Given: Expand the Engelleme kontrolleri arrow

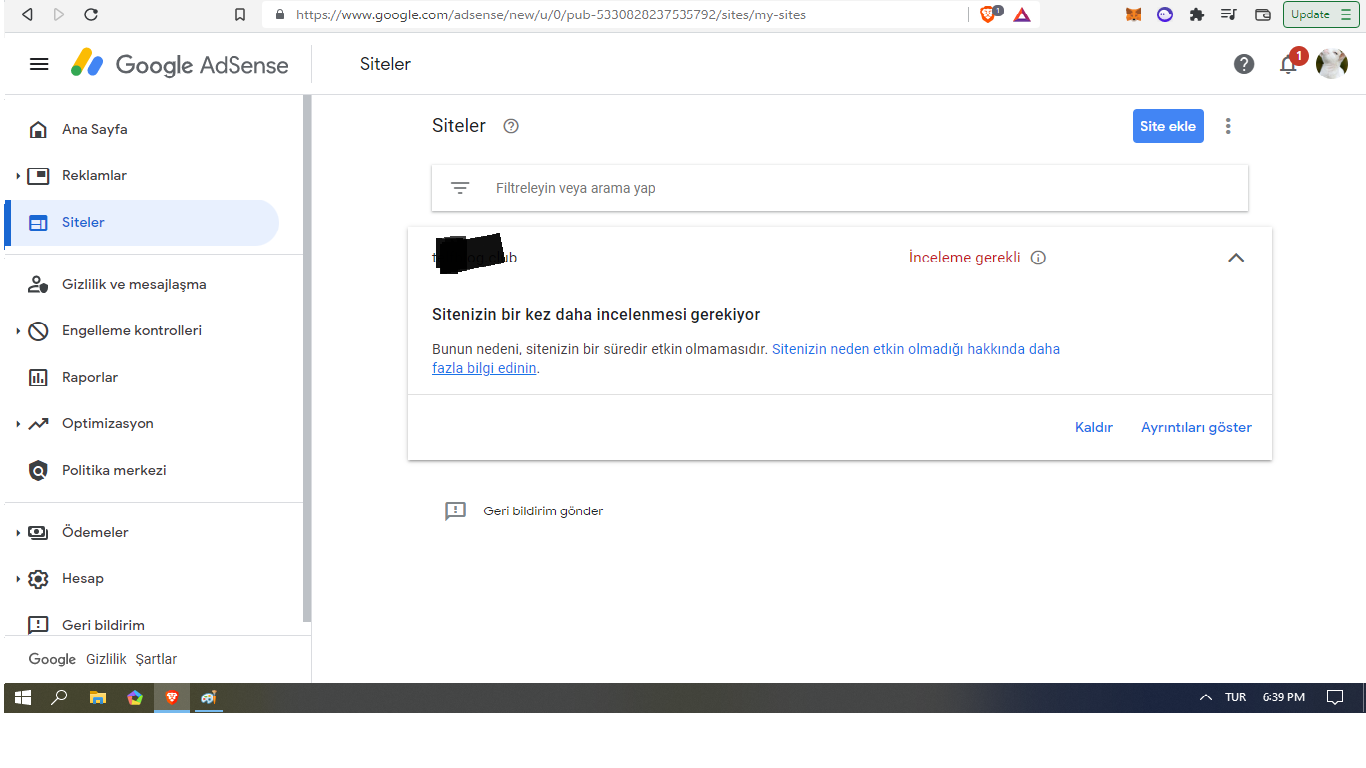Looking at the screenshot, I should point(18,331).
